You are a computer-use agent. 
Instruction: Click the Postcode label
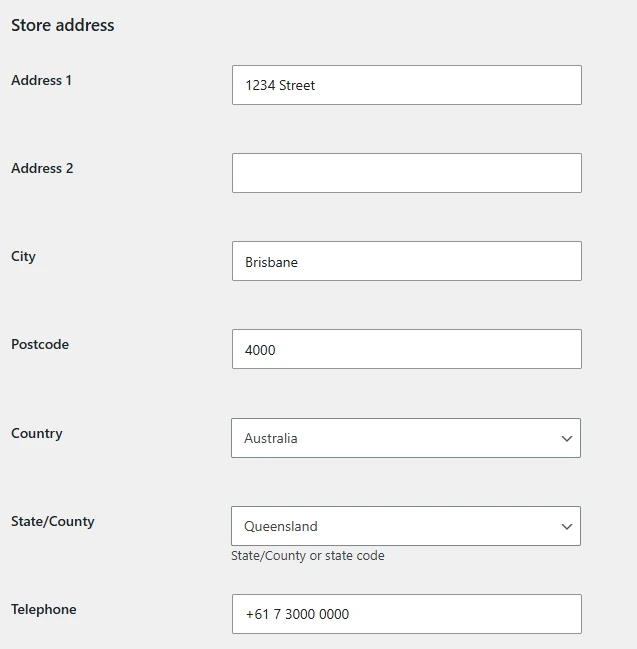tap(40, 344)
